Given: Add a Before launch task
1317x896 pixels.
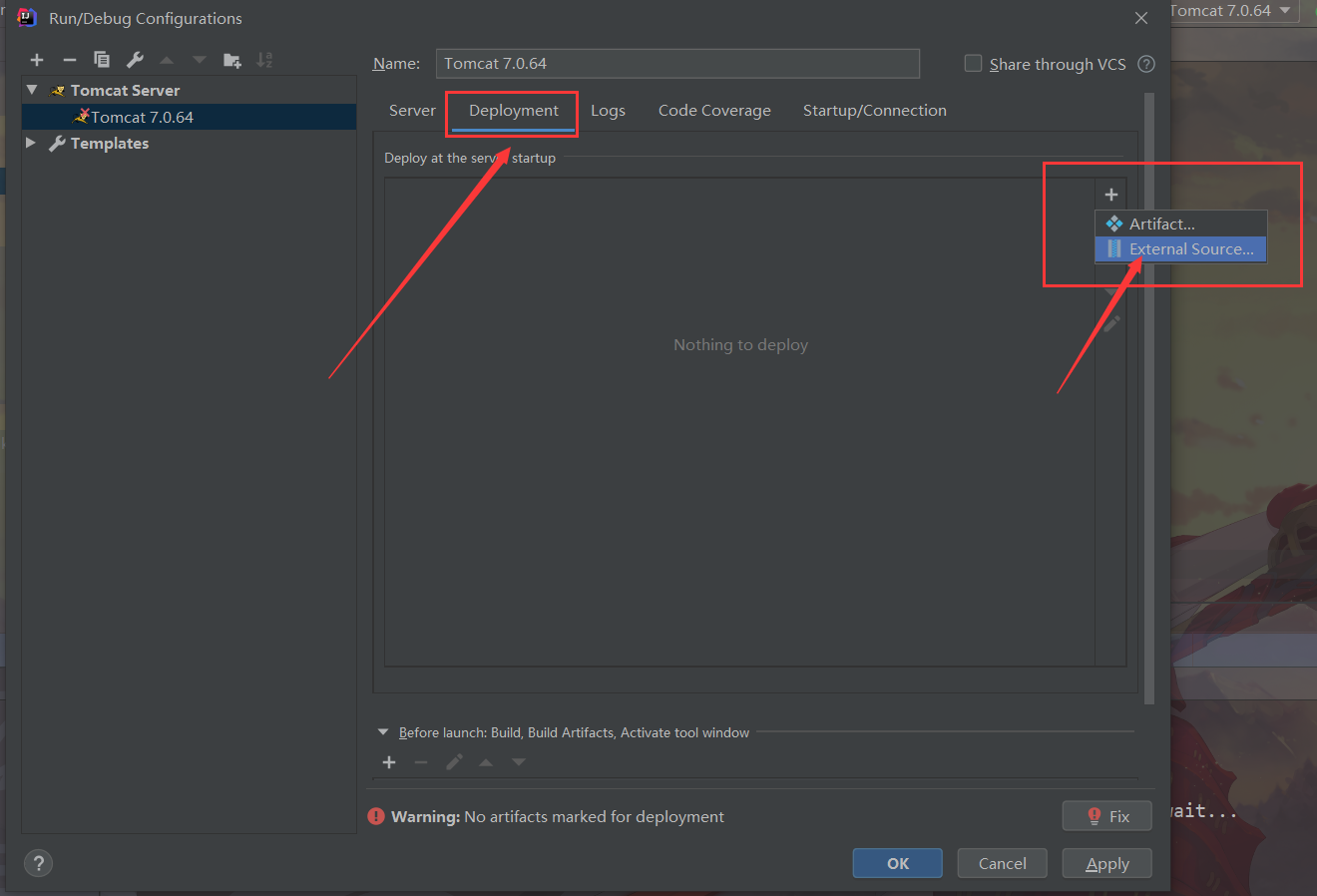Looking at the screenshot, I should [389, 762].
